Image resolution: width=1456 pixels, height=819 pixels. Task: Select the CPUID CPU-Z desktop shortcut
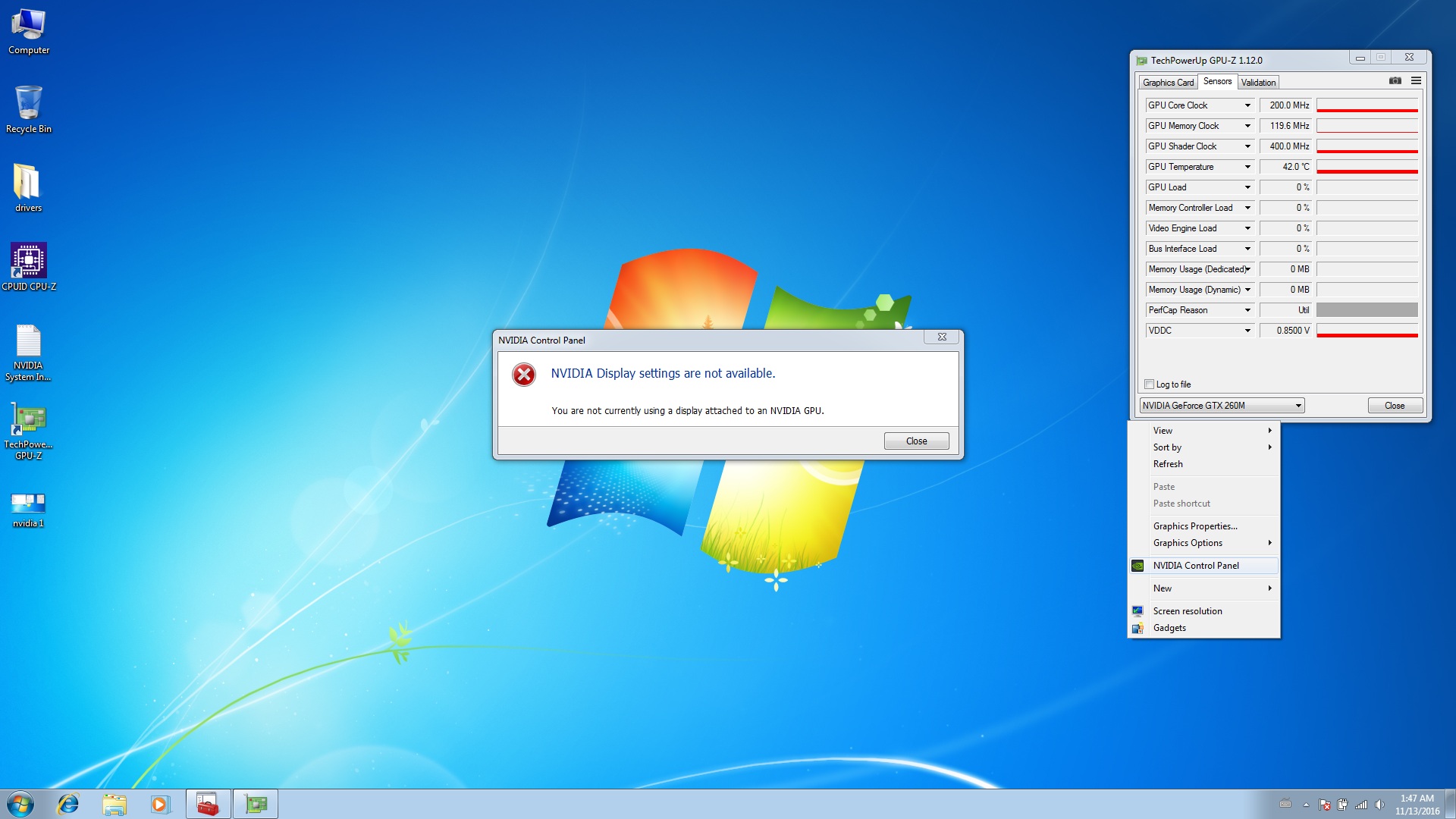(29, 266)
